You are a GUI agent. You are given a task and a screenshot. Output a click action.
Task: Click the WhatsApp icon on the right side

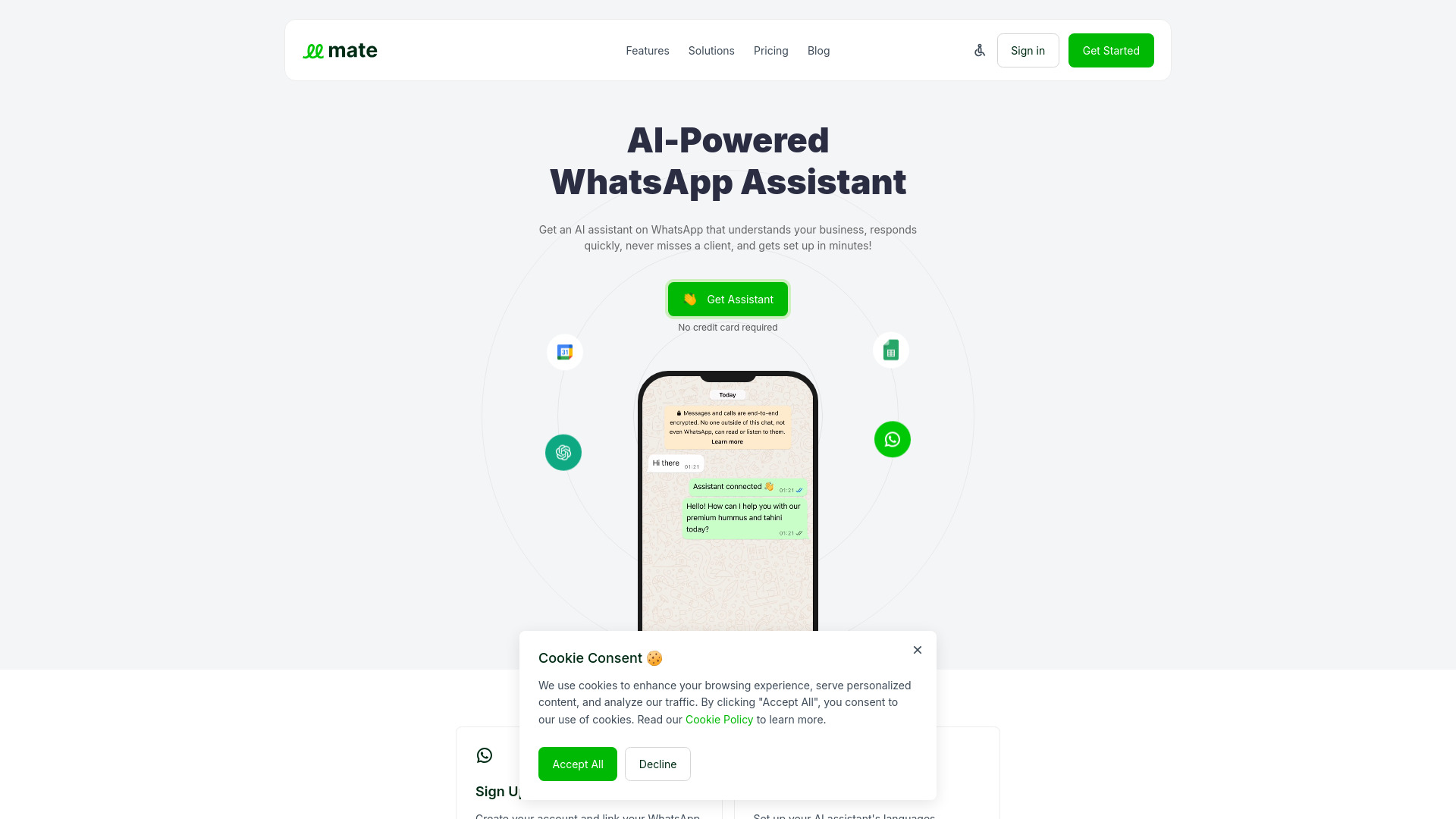pyautogui.click(x=892, y=439)
